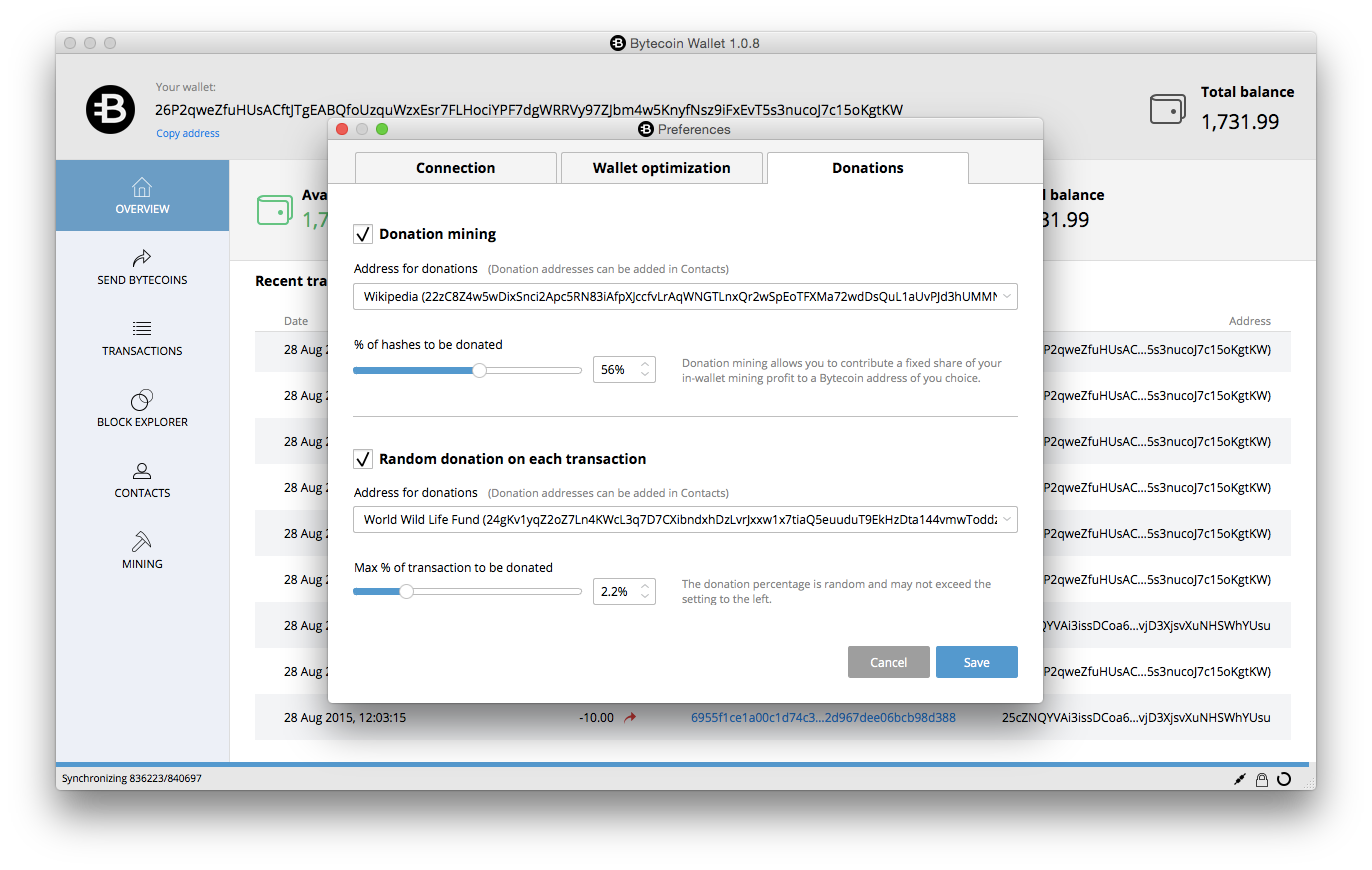Increase the 2.2% max transaction donation value
Image resolution: width=1372 pixels, height=870 pixels.
[645, 586]
